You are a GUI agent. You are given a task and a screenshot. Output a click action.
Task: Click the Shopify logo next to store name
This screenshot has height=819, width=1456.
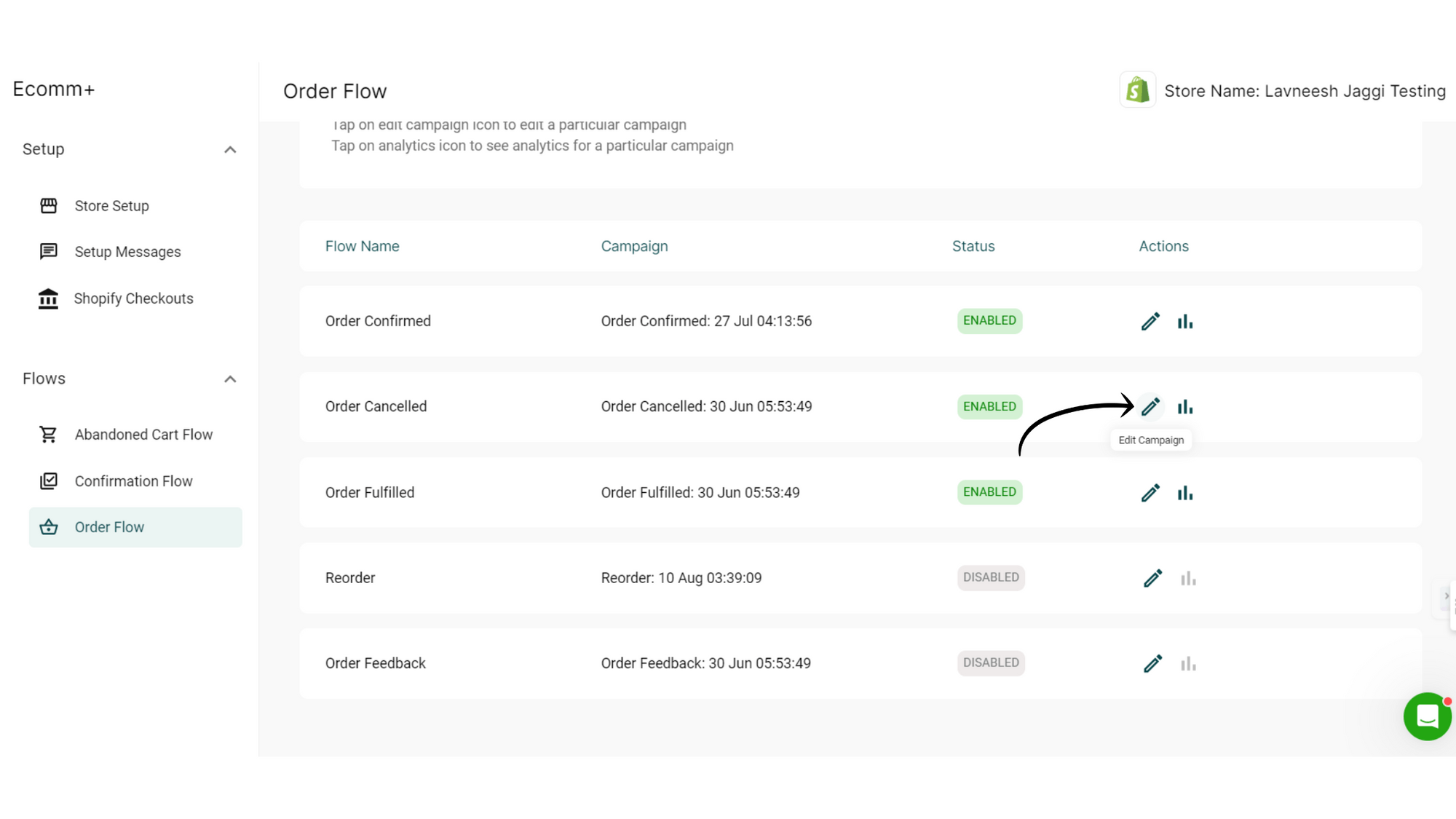(1138, 90)
